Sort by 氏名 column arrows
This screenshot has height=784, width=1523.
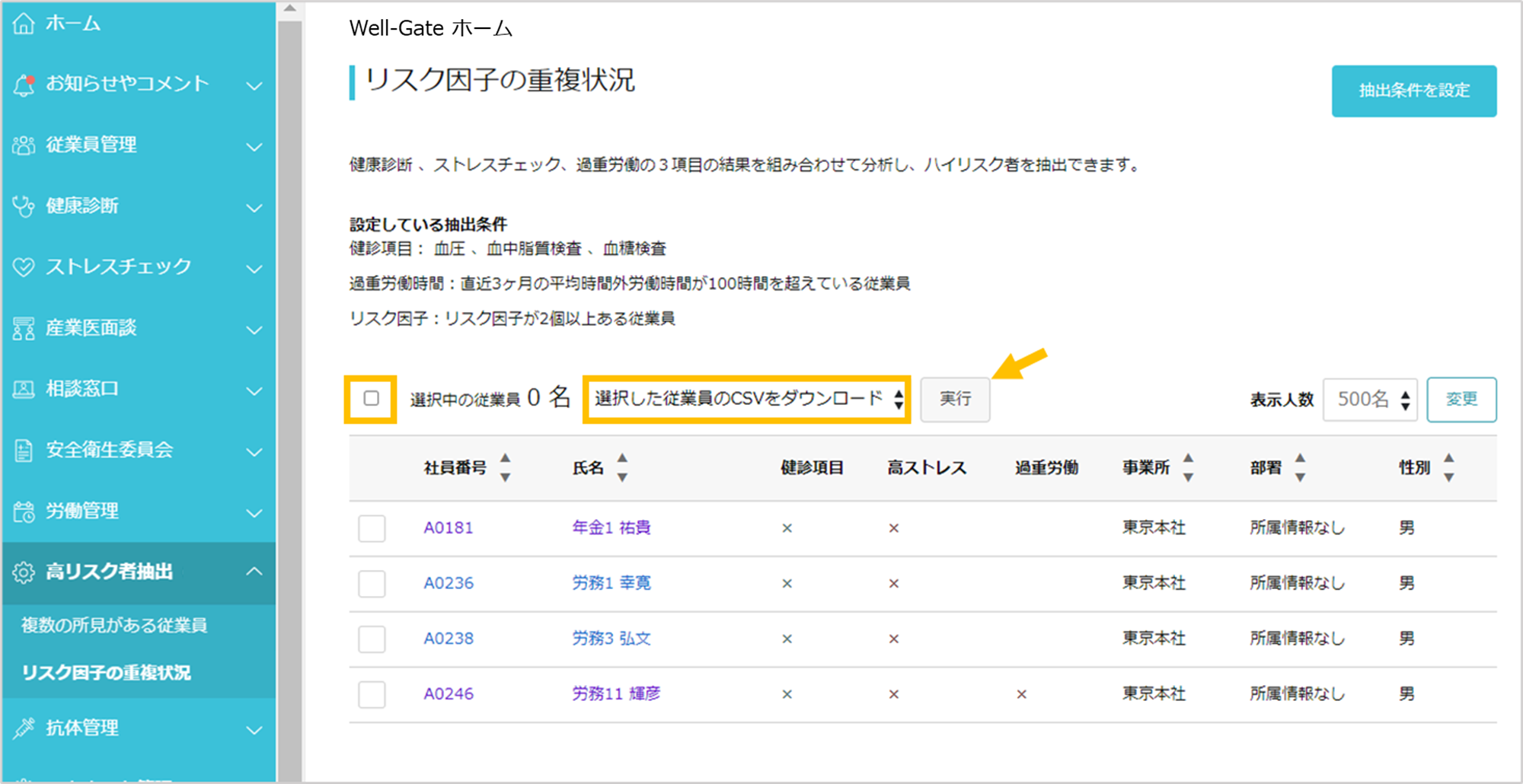click(x=622, y=467)
